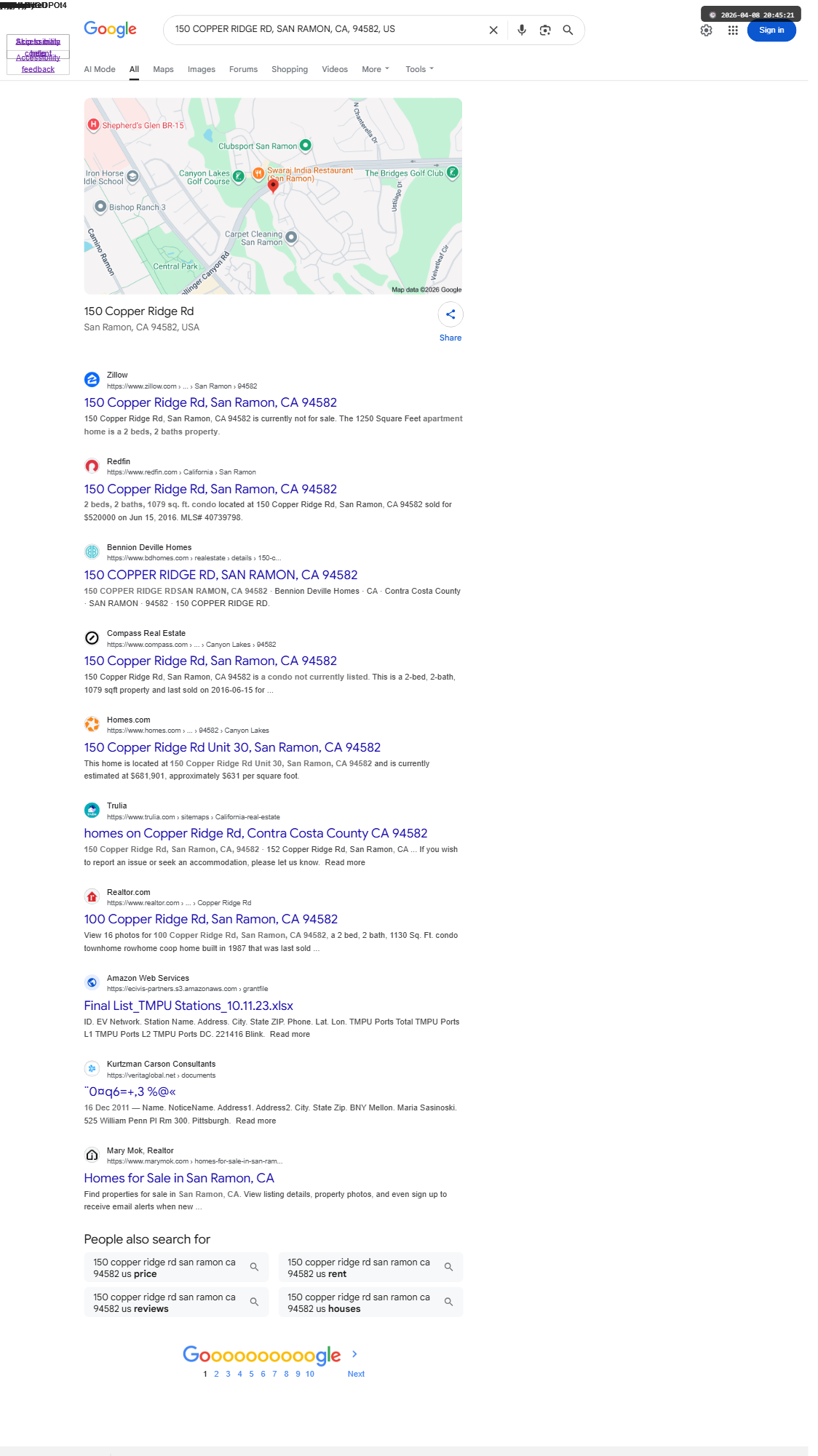Click the Bennion Deville Homes favicon
The height and width of the screenshot is (1456, 818).
pos(92,552)
